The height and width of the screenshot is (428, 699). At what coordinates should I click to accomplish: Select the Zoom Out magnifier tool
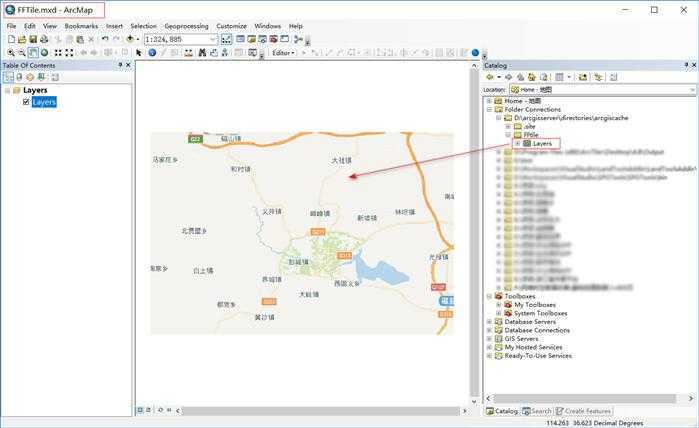coord(22,53)
